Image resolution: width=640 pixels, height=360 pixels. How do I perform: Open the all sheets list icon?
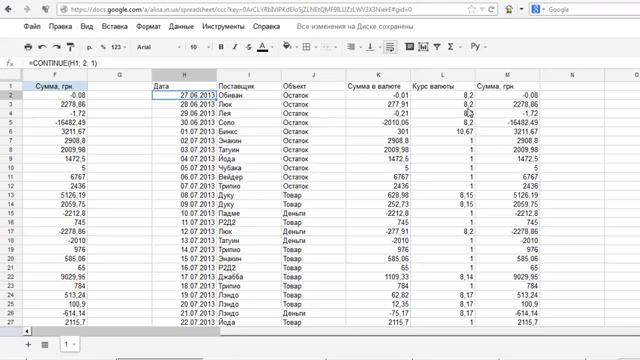pos(45,345)
